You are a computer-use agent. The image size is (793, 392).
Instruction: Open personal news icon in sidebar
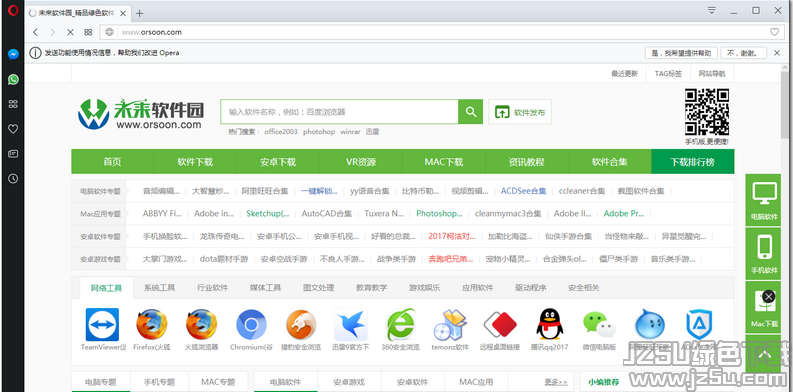click(x=13, y=154)
